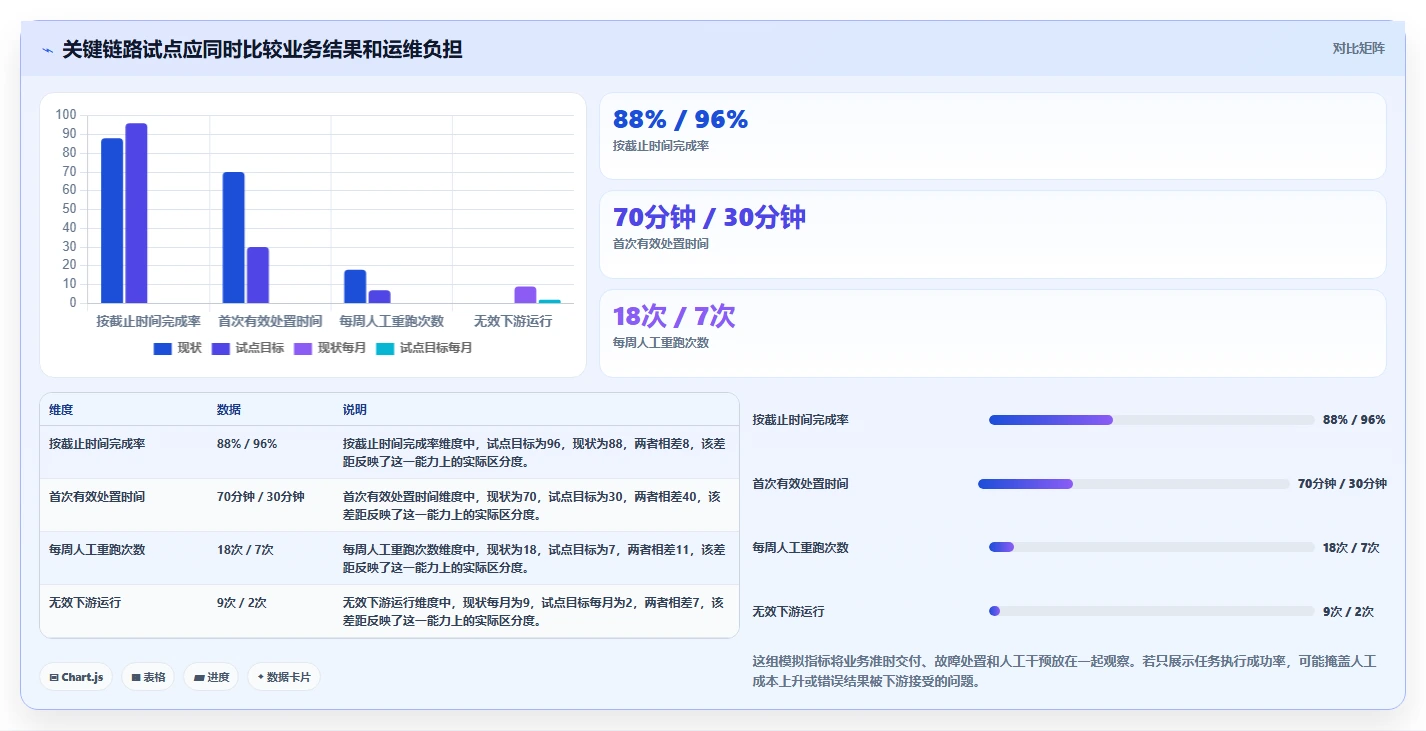
Task: Click the 无效下游运行 progress bar
Action: click(x=1151, y=611)
